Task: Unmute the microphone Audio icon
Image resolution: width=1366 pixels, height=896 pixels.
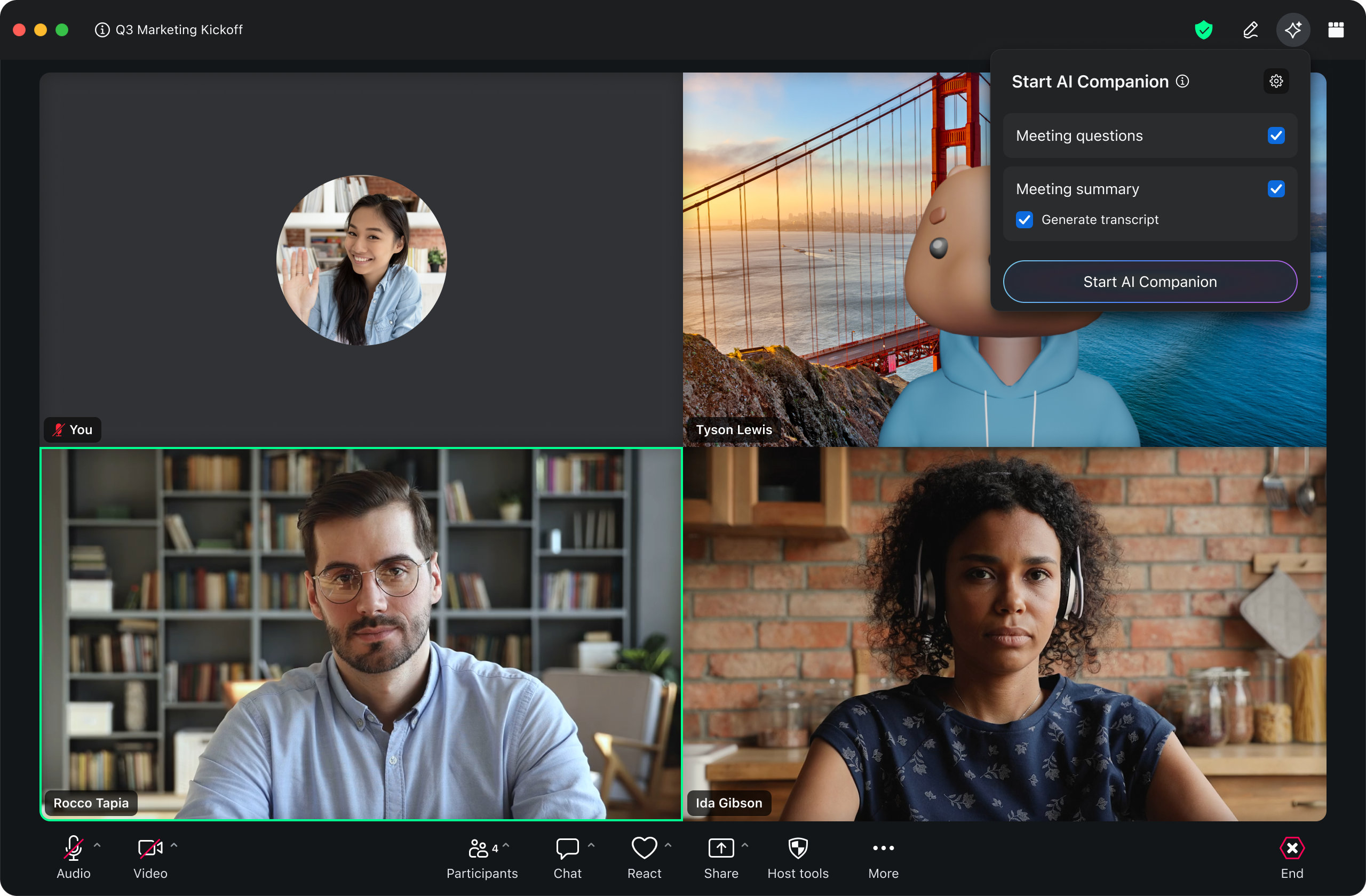Action: 74,848
